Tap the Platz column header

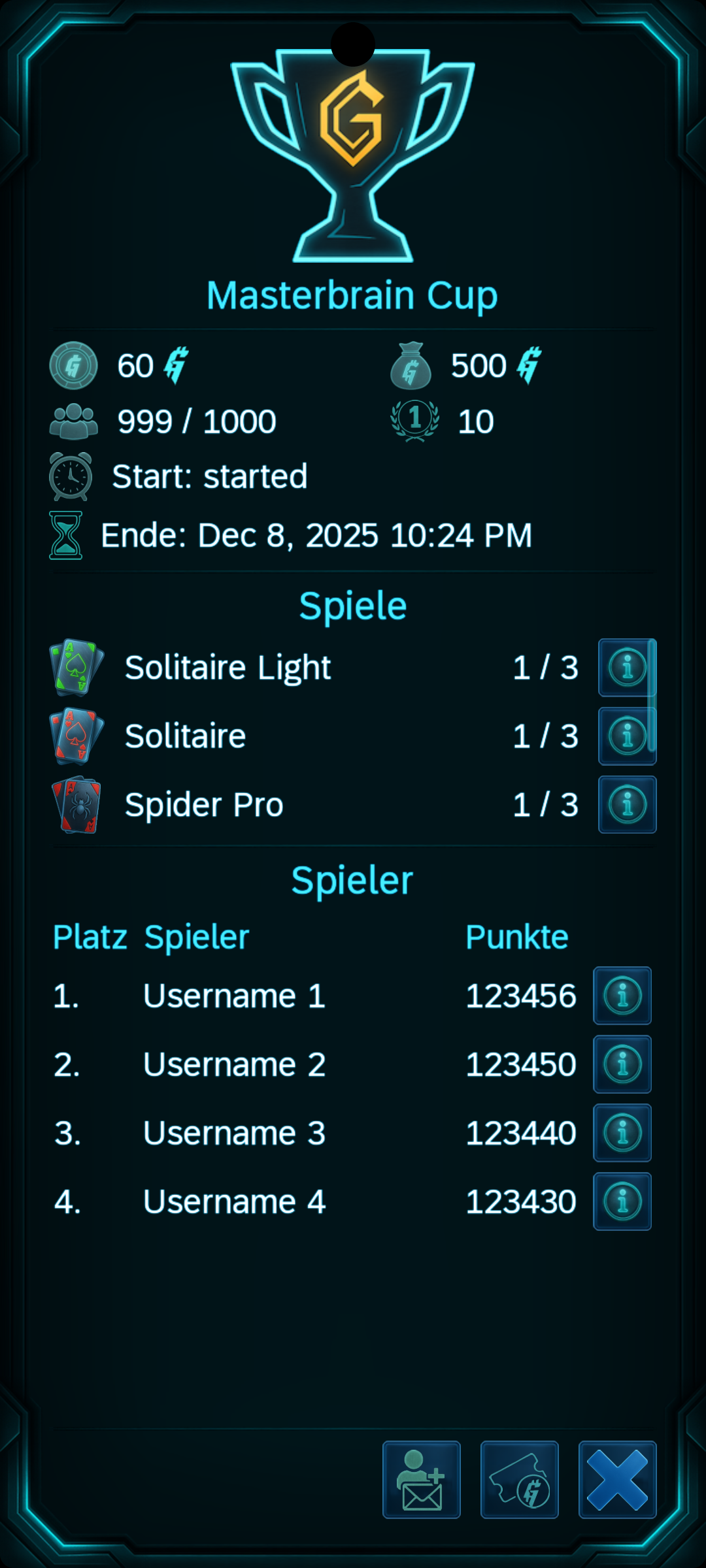[90, 937]
